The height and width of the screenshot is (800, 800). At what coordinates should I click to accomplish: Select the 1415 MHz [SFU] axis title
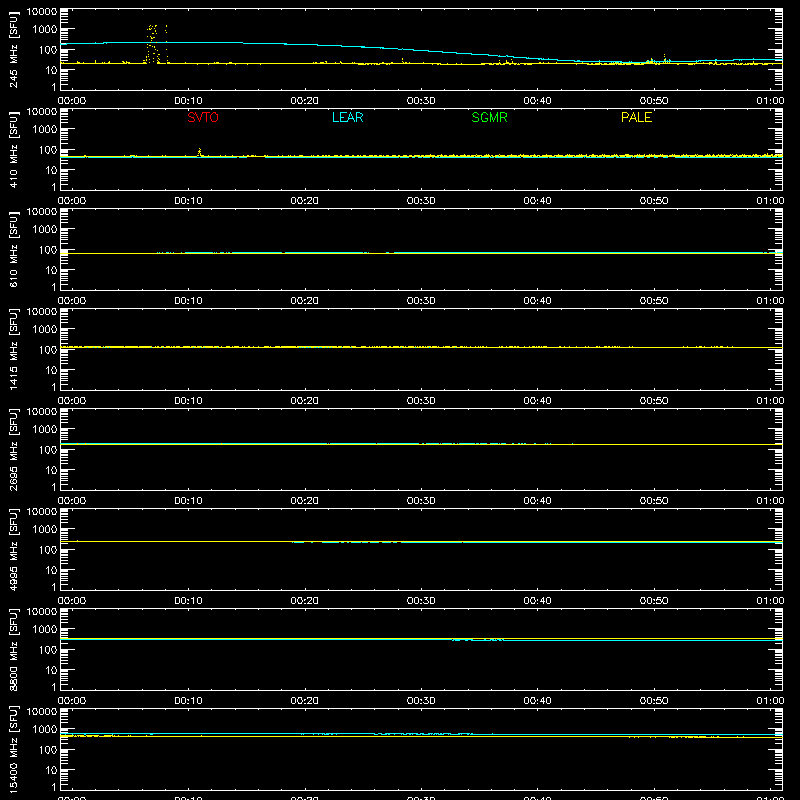[x=14, y=349]
